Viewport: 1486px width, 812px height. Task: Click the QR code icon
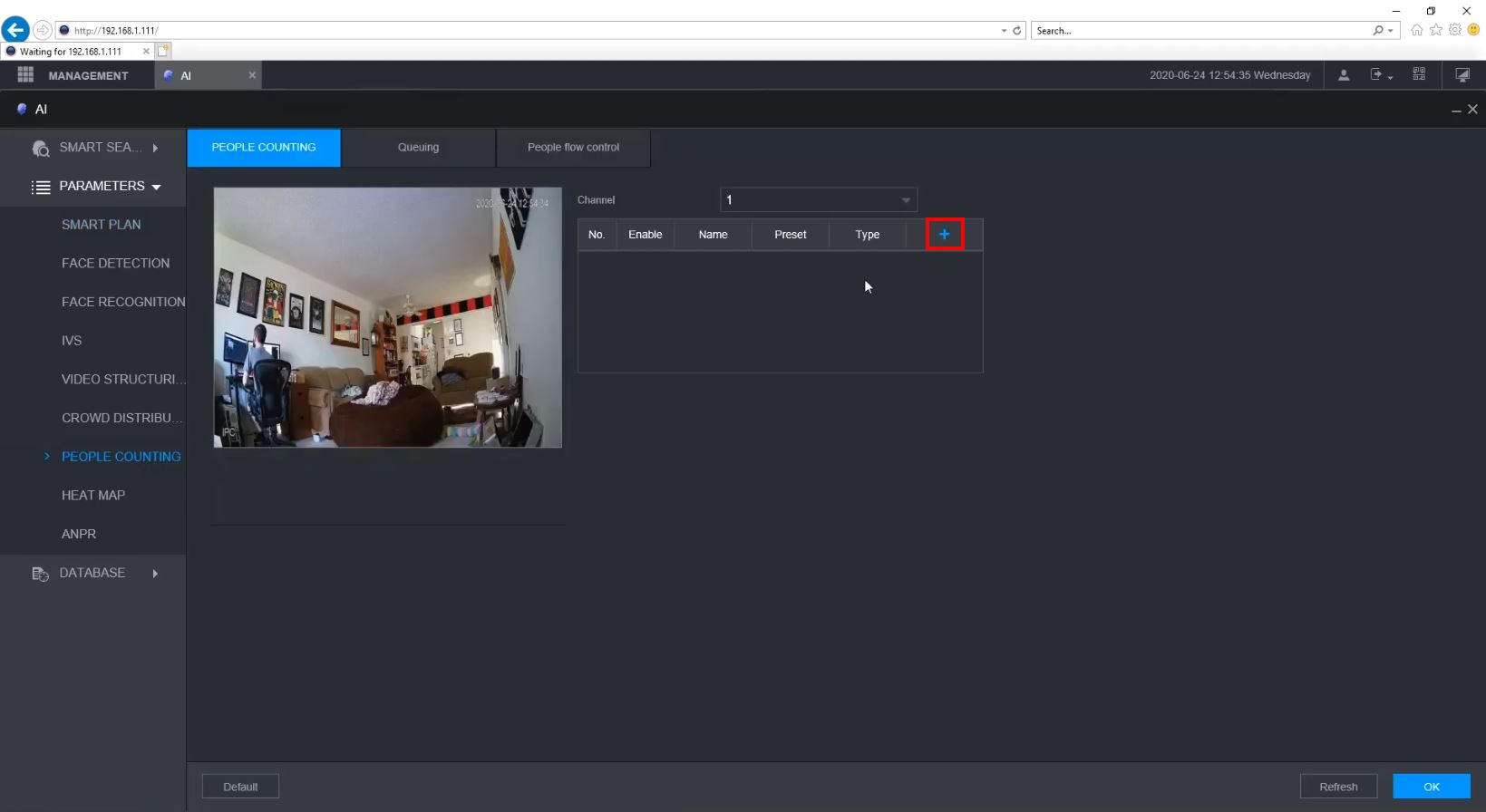tap(1419, 74)
